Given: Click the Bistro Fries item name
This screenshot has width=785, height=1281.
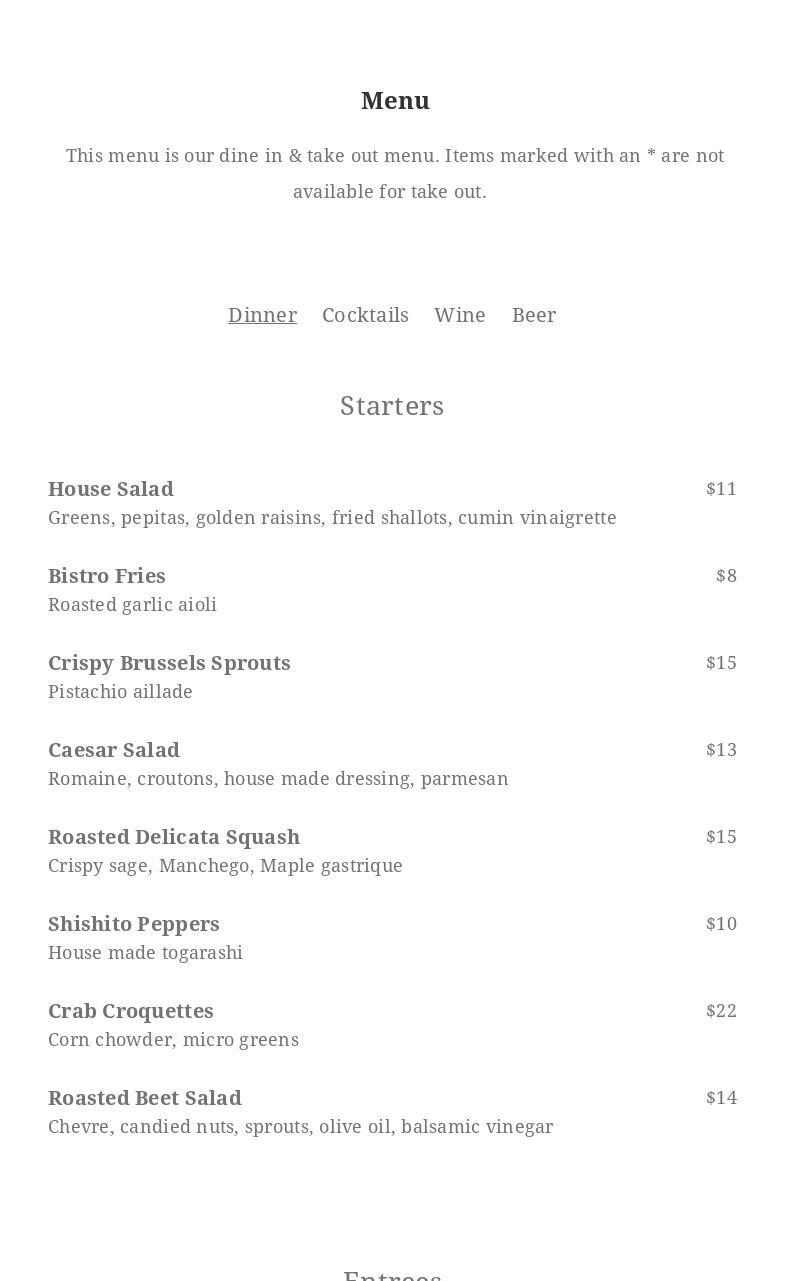Looking at the screenshot, I should 107,576.
